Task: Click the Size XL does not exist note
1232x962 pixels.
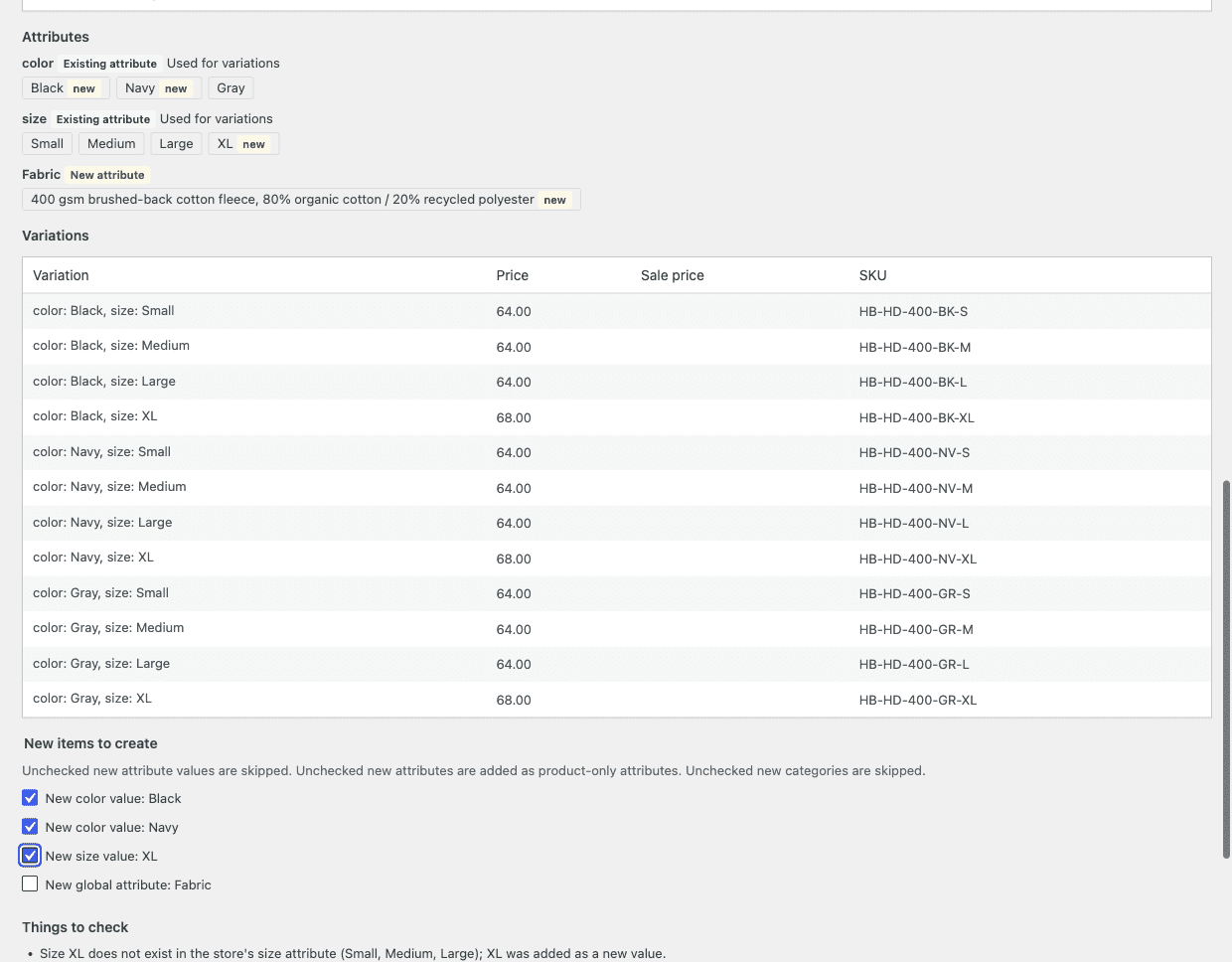Action: pos(353,953)
